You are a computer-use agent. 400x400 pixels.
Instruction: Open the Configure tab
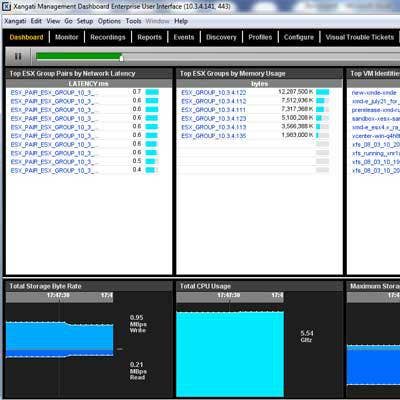299,37
